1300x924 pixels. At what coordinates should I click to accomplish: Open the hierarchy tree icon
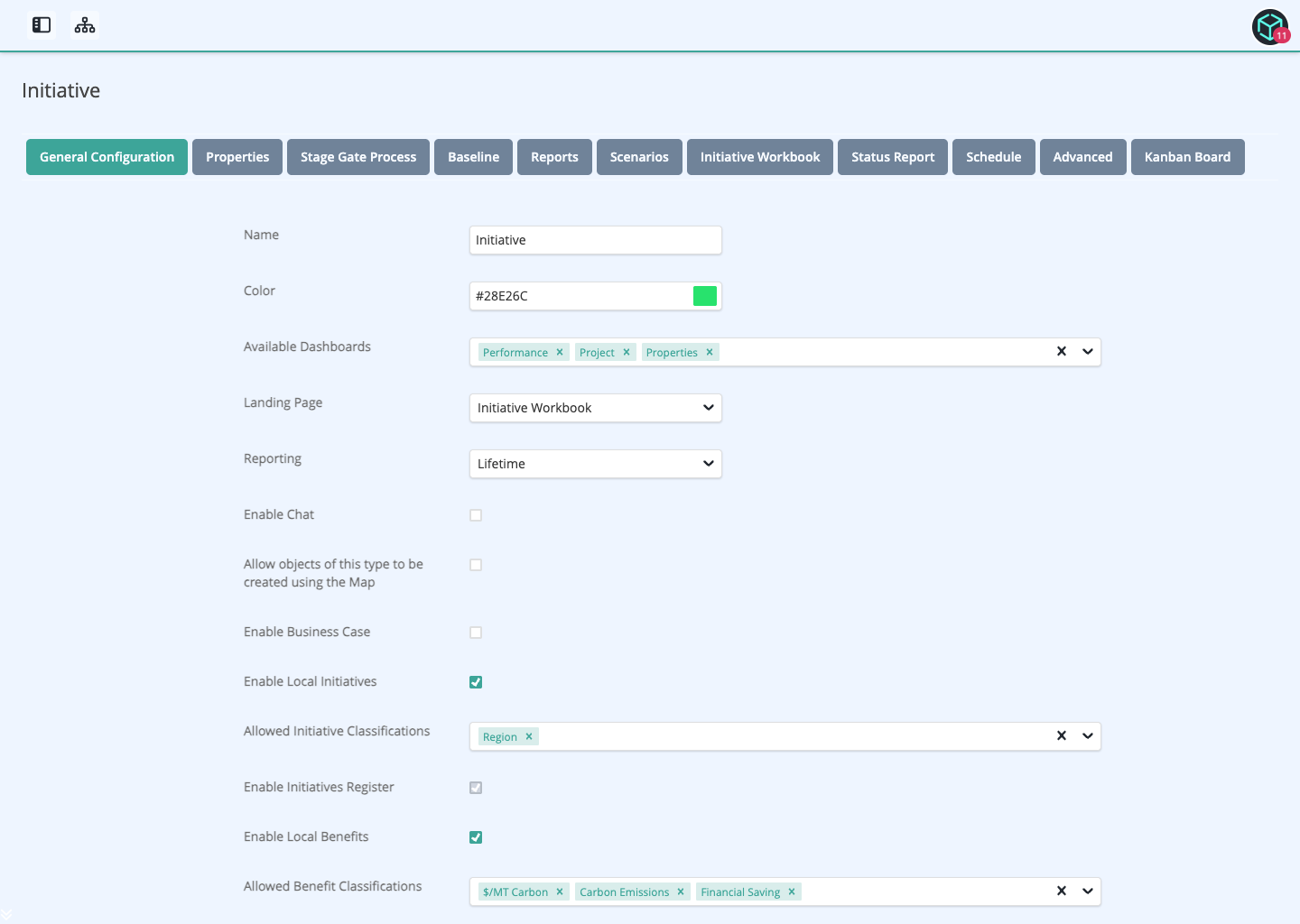[85, 25]
